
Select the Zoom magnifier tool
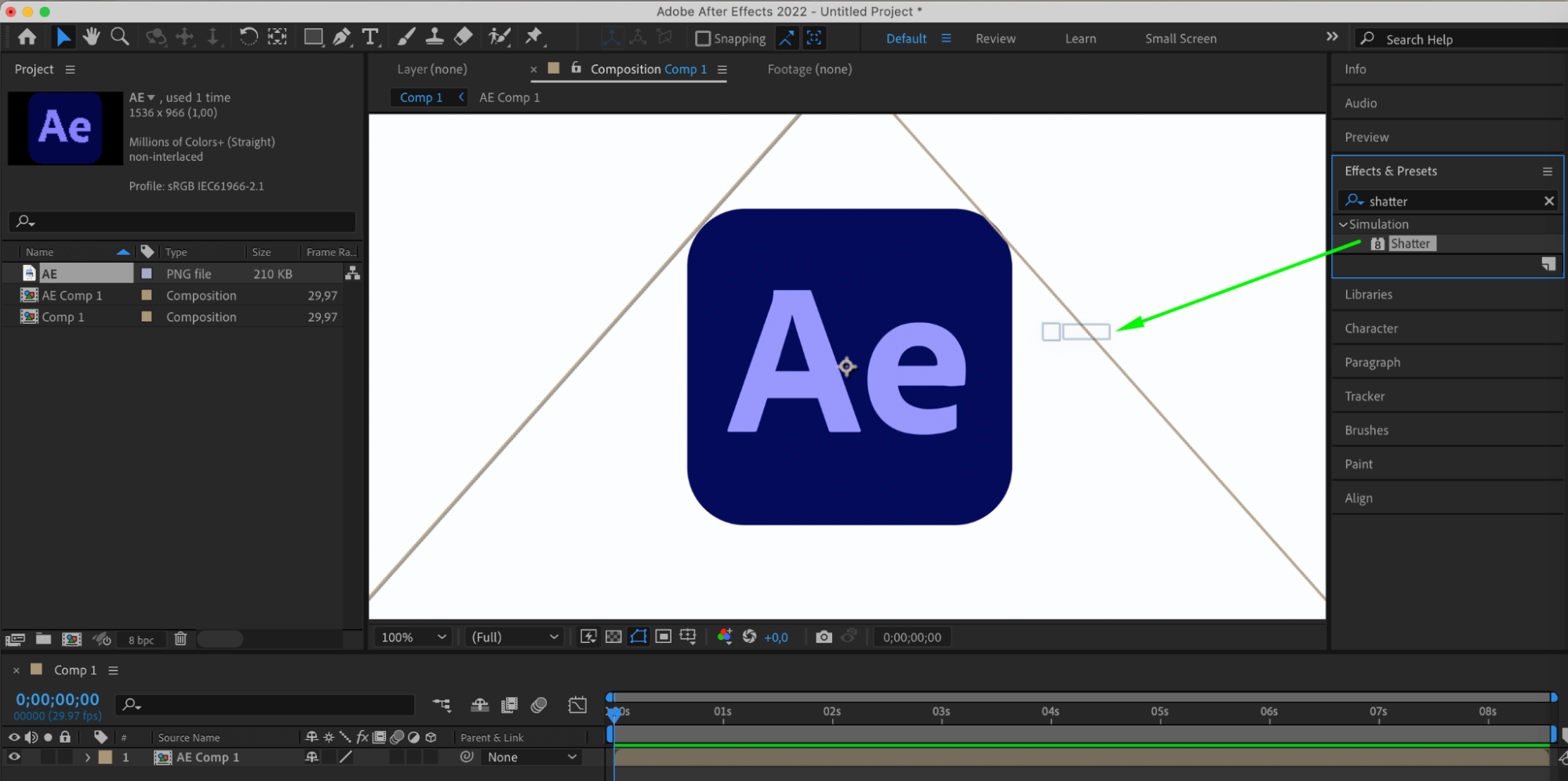tap(120, 37)
